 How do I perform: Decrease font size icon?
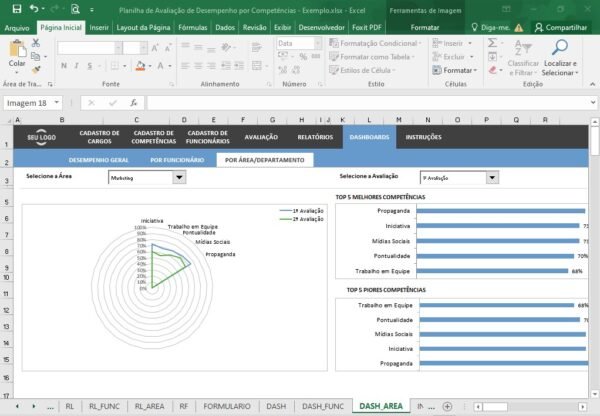coord(168,48)
